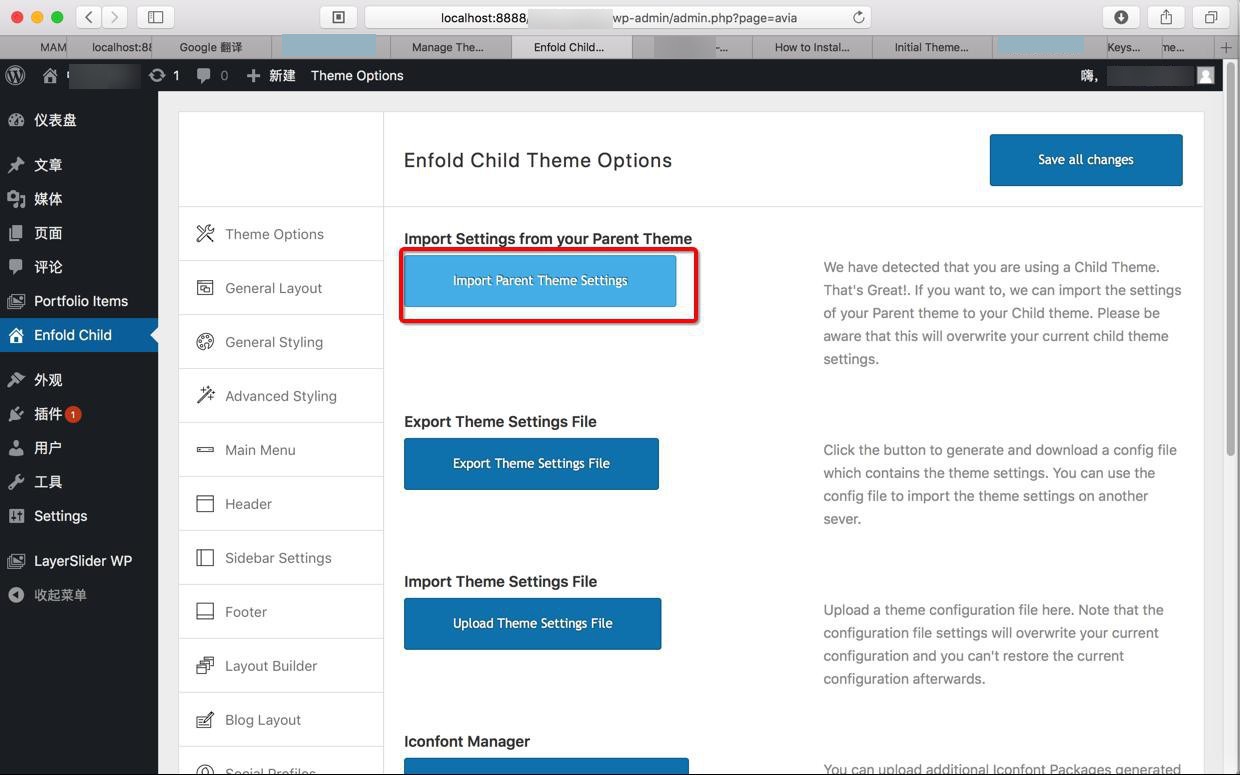
Task: Open 插件 plugins menu
Action: click(79, 414)
